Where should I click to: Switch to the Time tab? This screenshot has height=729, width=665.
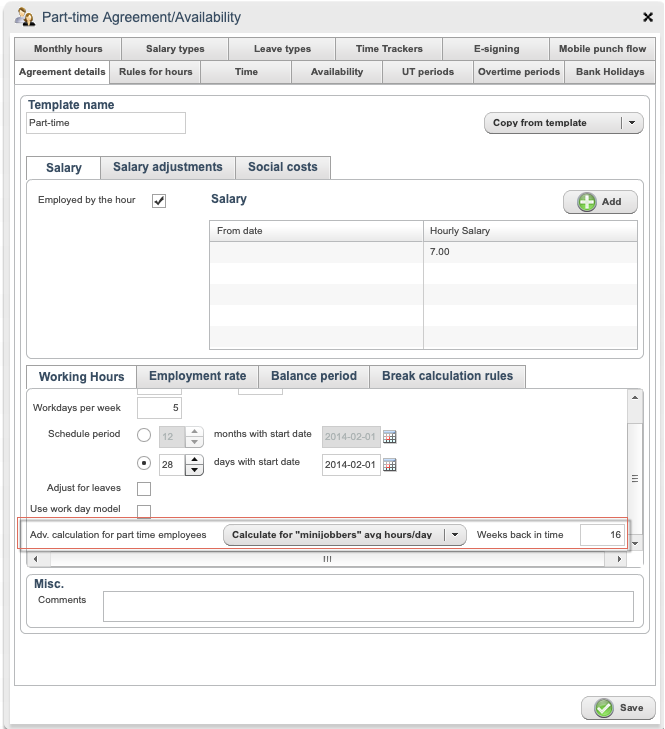[246, 72]
